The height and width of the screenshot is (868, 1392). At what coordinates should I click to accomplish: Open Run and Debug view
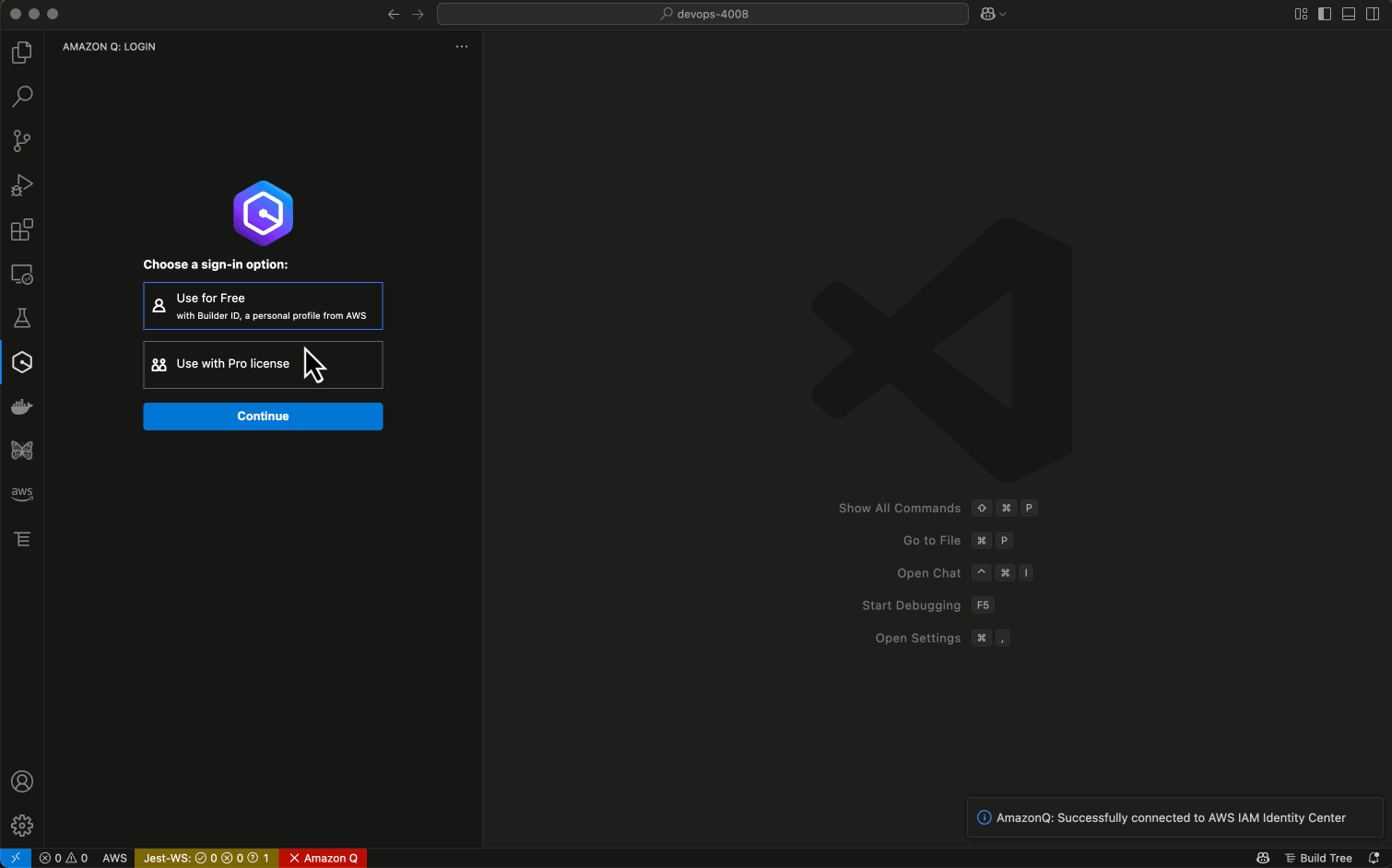coord(22,185)
